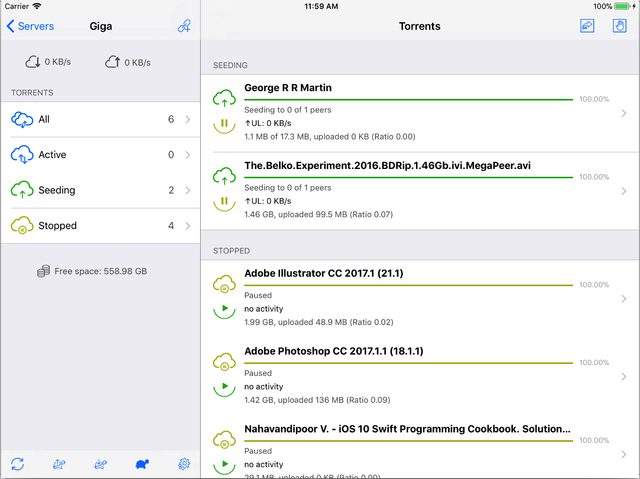640x479 pixels.
Task: Click the edit icon in Torrents header
Action: click(x=587, y=26)
